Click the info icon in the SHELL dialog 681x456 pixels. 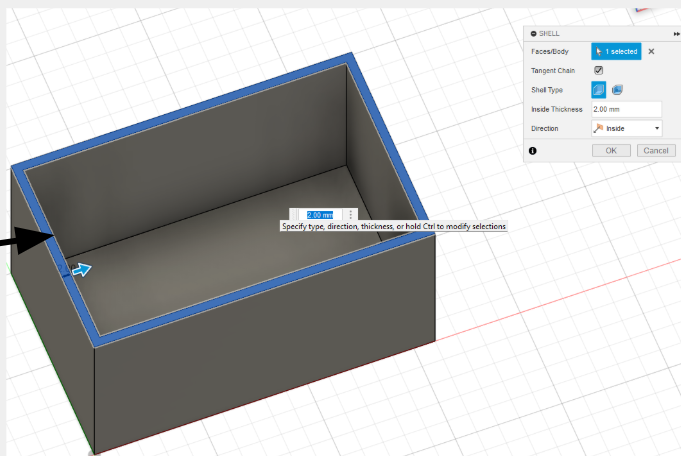pos(532,150)
